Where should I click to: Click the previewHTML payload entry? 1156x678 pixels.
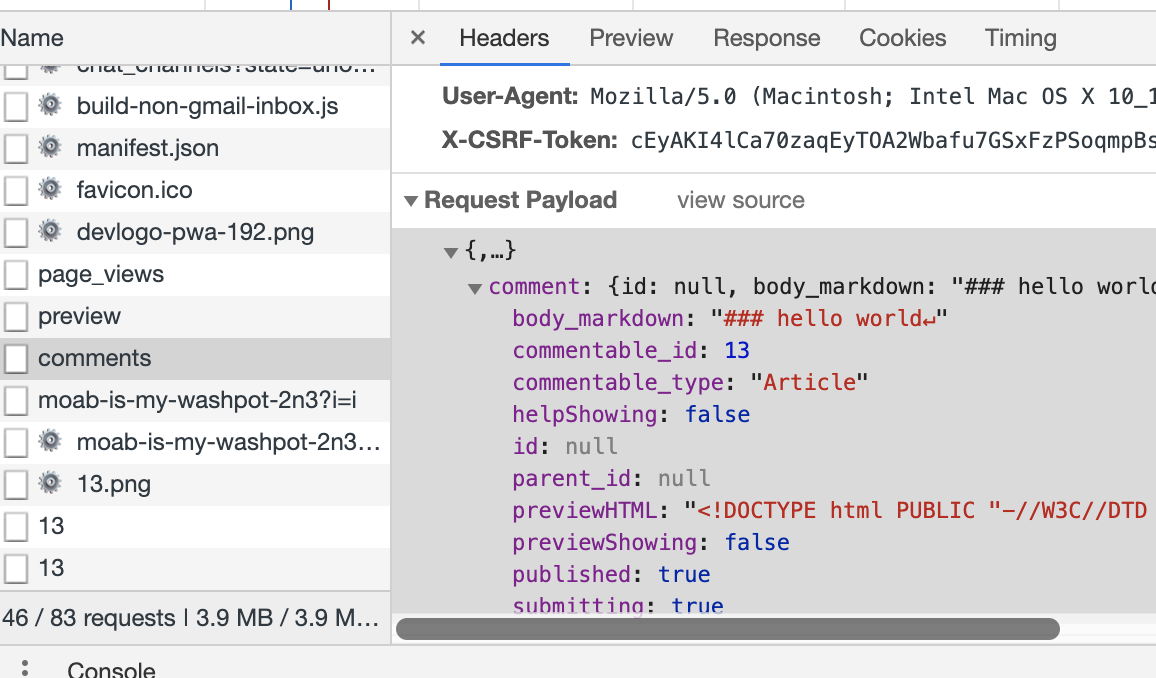tap(829, 510)
